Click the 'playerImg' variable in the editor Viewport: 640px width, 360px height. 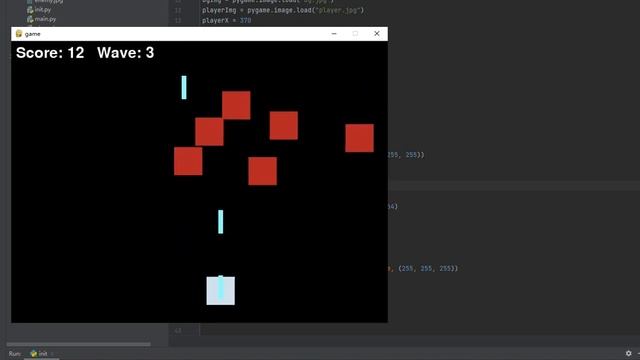[219, 10]
